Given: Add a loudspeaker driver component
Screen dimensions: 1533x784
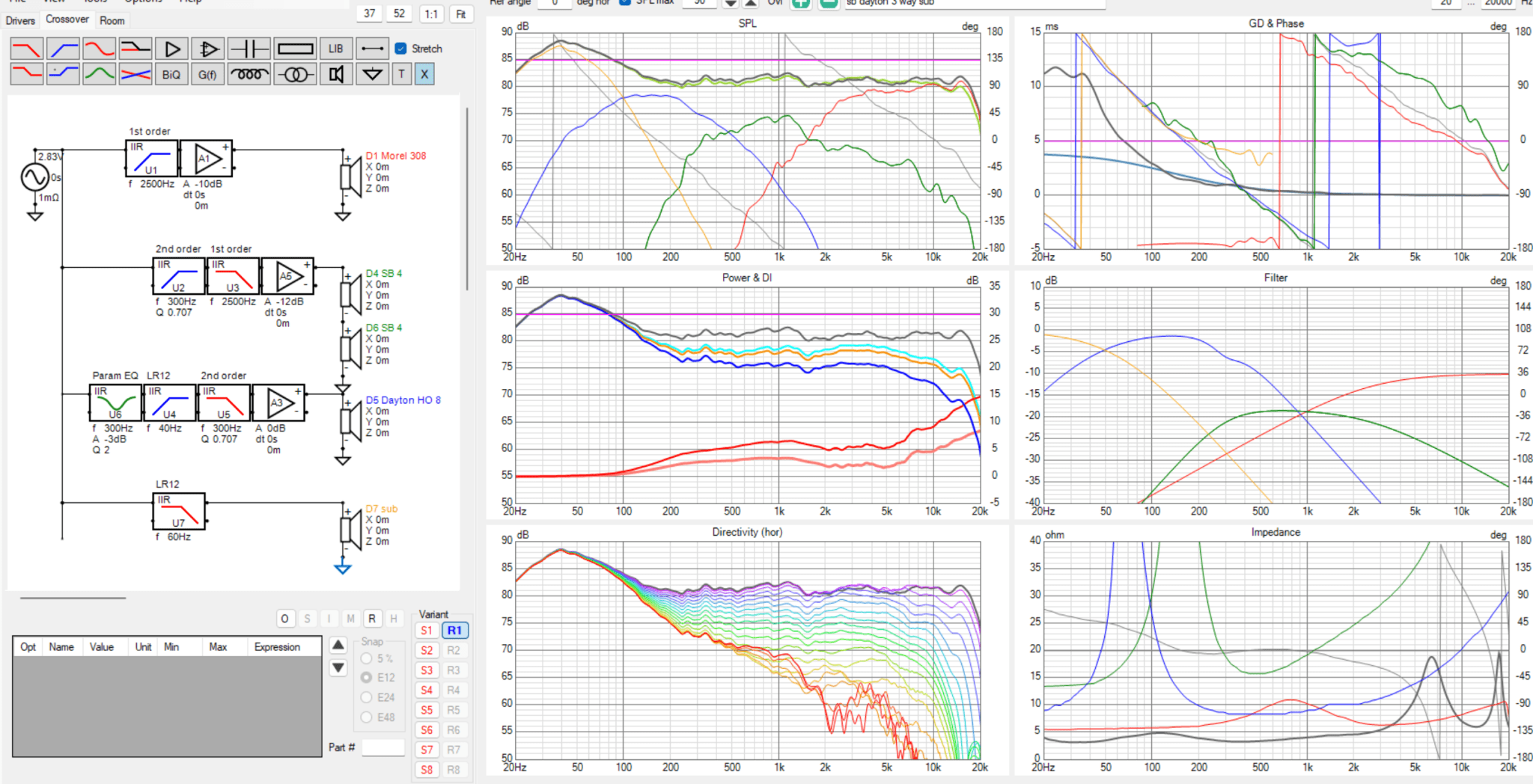Looking at the screenshot, I should coord(336,74).
